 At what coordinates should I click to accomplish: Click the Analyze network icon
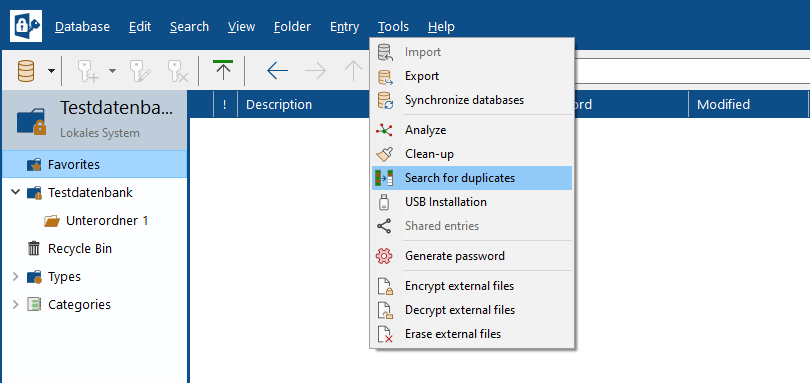point(384,130)
